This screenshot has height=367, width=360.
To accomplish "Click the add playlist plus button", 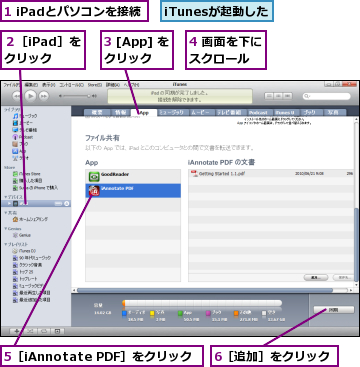I will point(17,331).
